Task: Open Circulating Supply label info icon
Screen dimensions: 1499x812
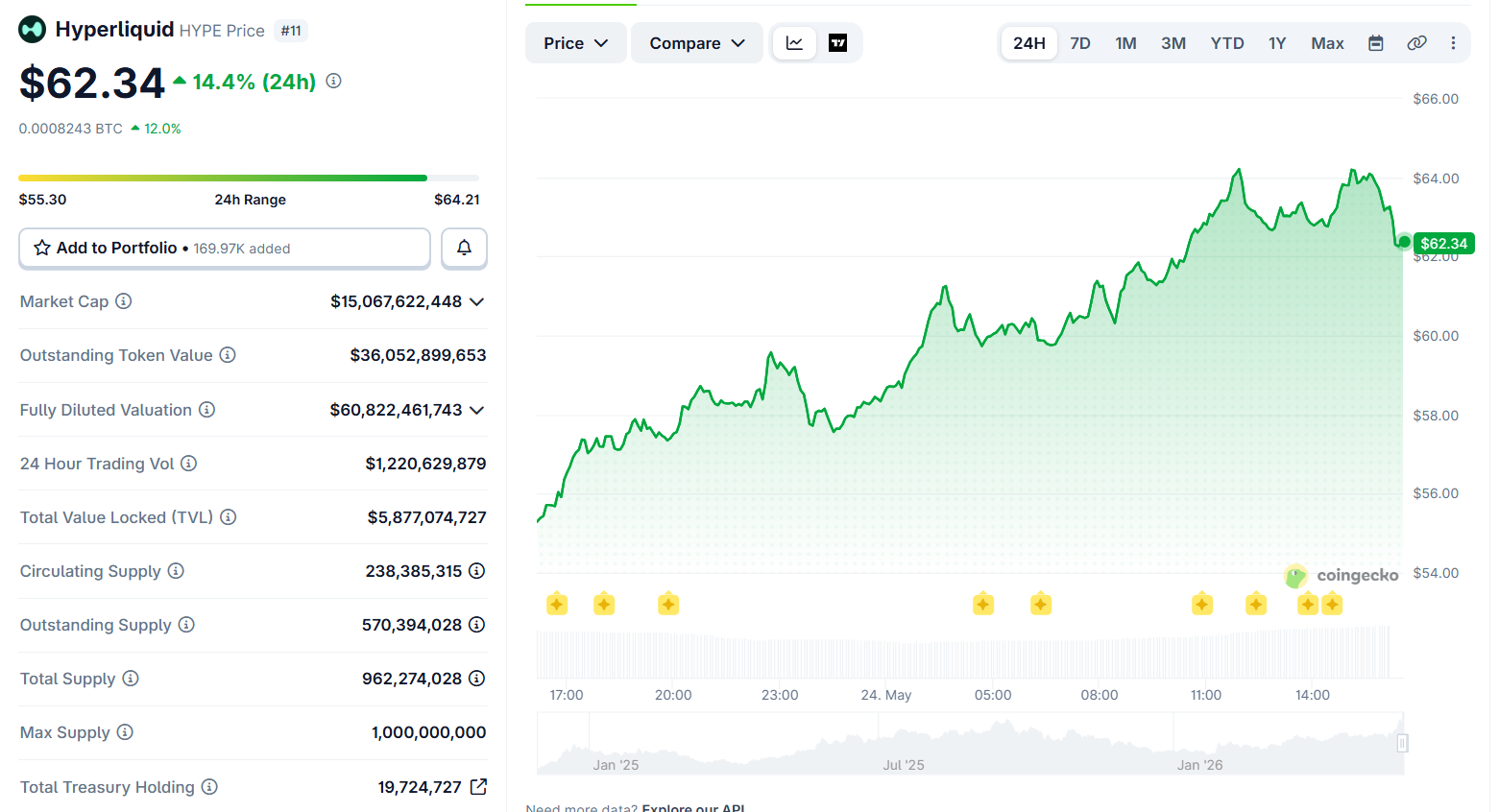Action: (176, 571)
